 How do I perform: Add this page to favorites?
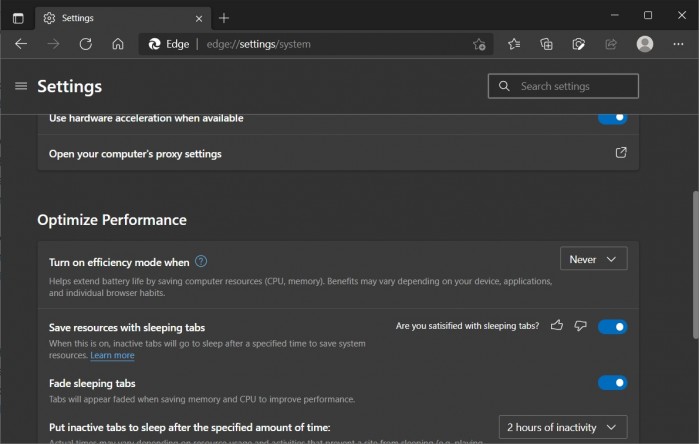(479, 44)
